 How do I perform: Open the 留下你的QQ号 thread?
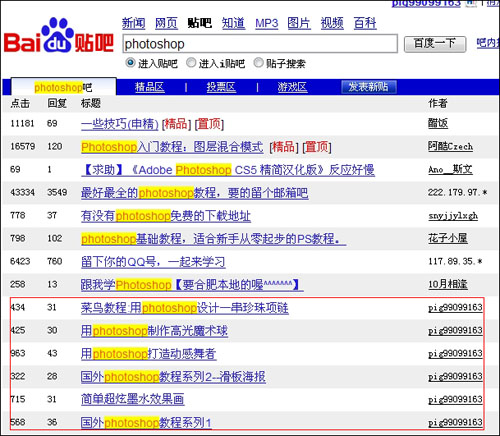[153, 262]
